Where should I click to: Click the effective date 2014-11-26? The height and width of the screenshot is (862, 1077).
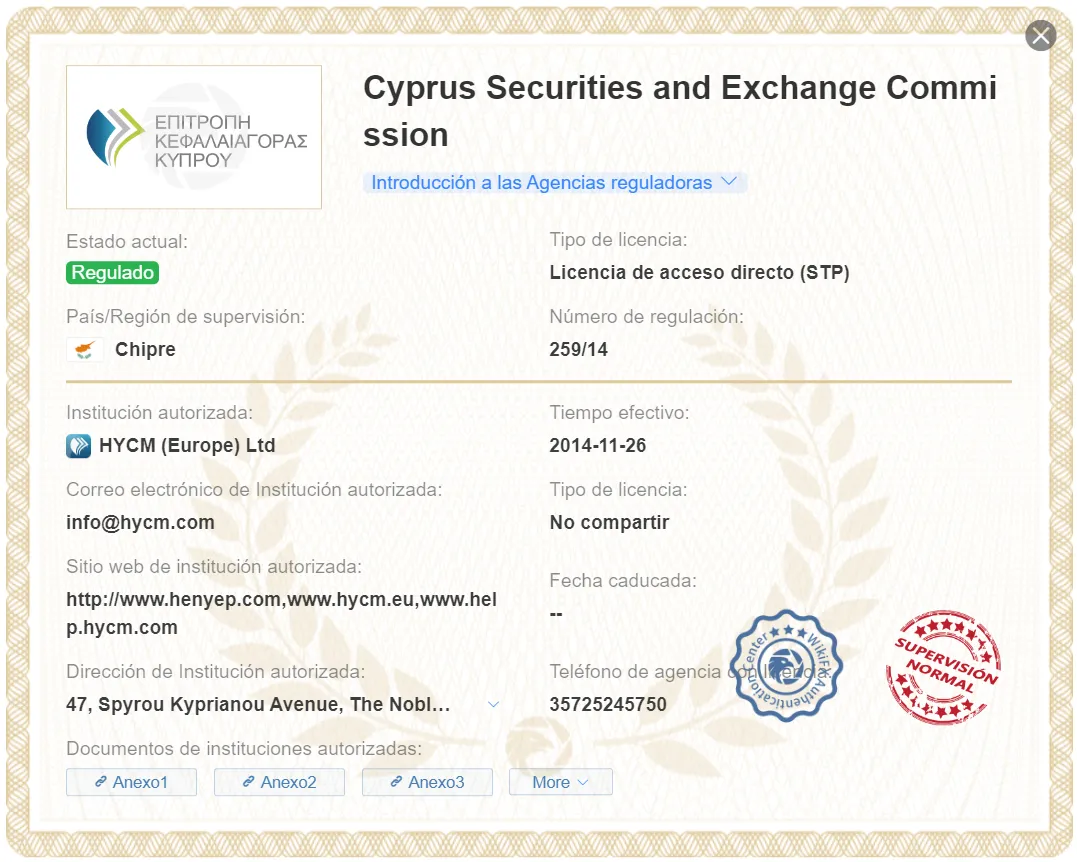point(598,446)
